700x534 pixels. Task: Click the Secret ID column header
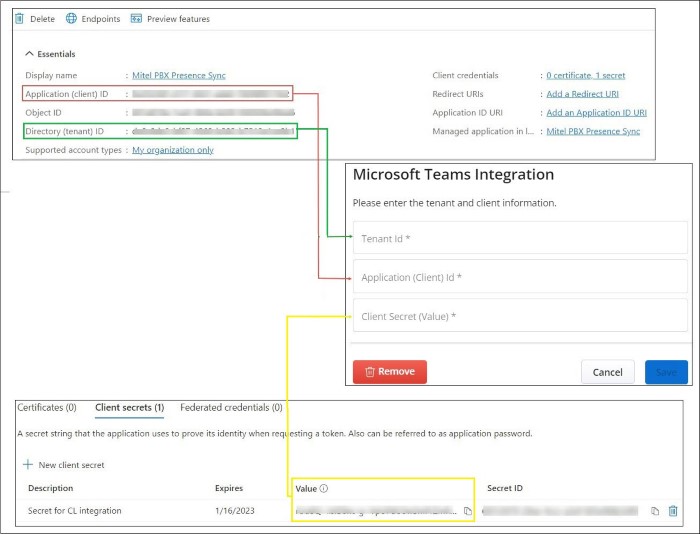coord(505,488)
